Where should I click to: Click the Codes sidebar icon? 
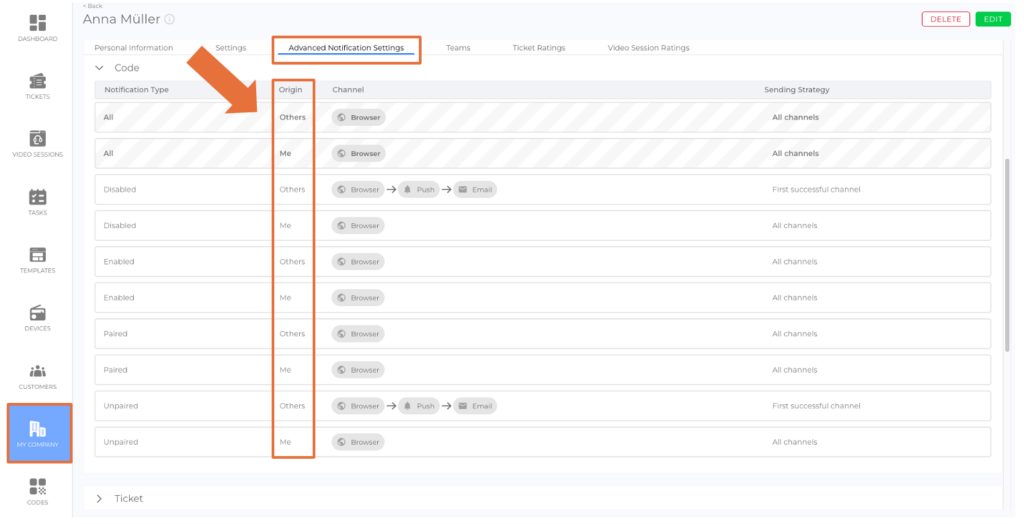point(37,487)
